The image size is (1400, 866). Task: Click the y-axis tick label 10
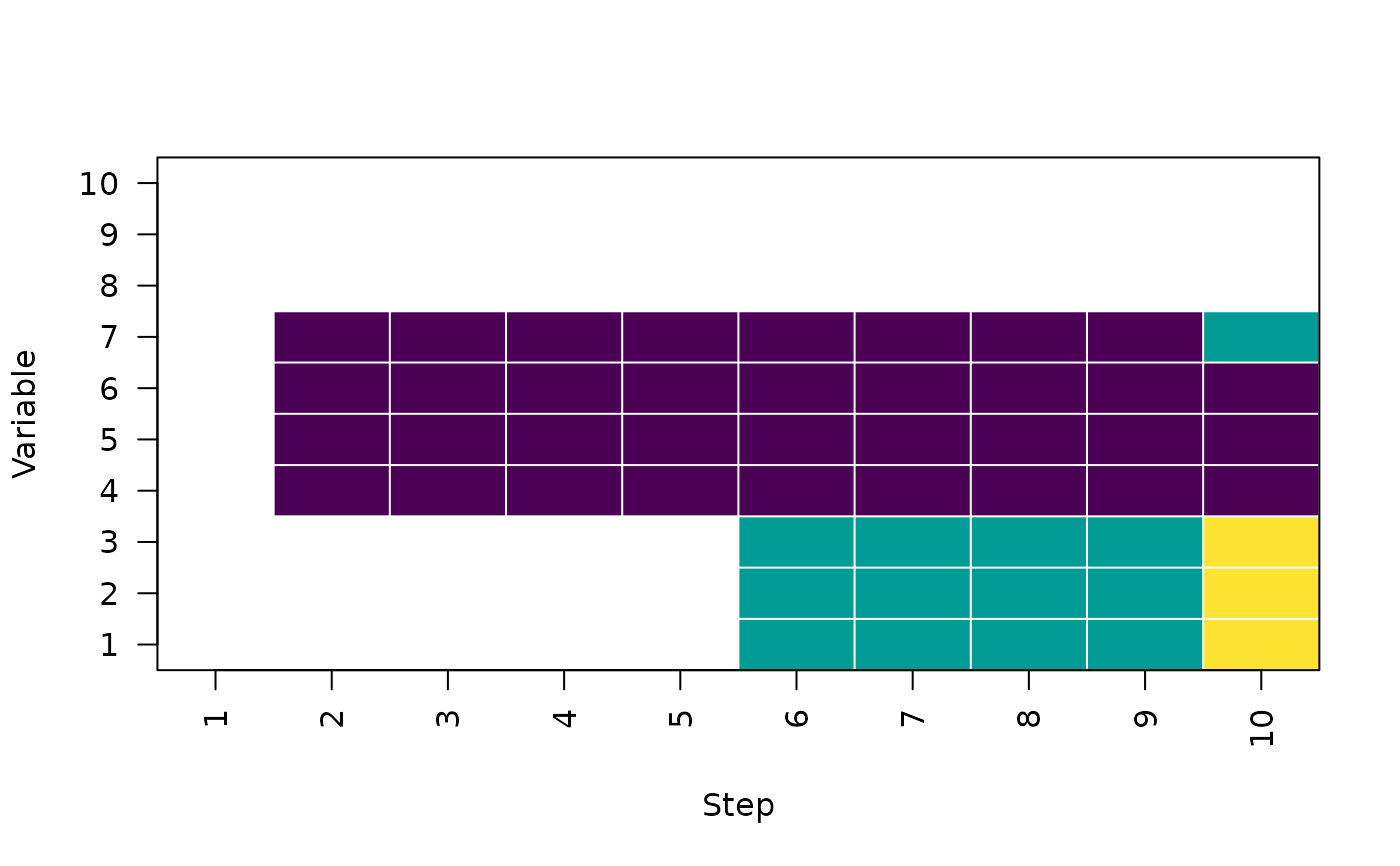click(x=100, y=184)
